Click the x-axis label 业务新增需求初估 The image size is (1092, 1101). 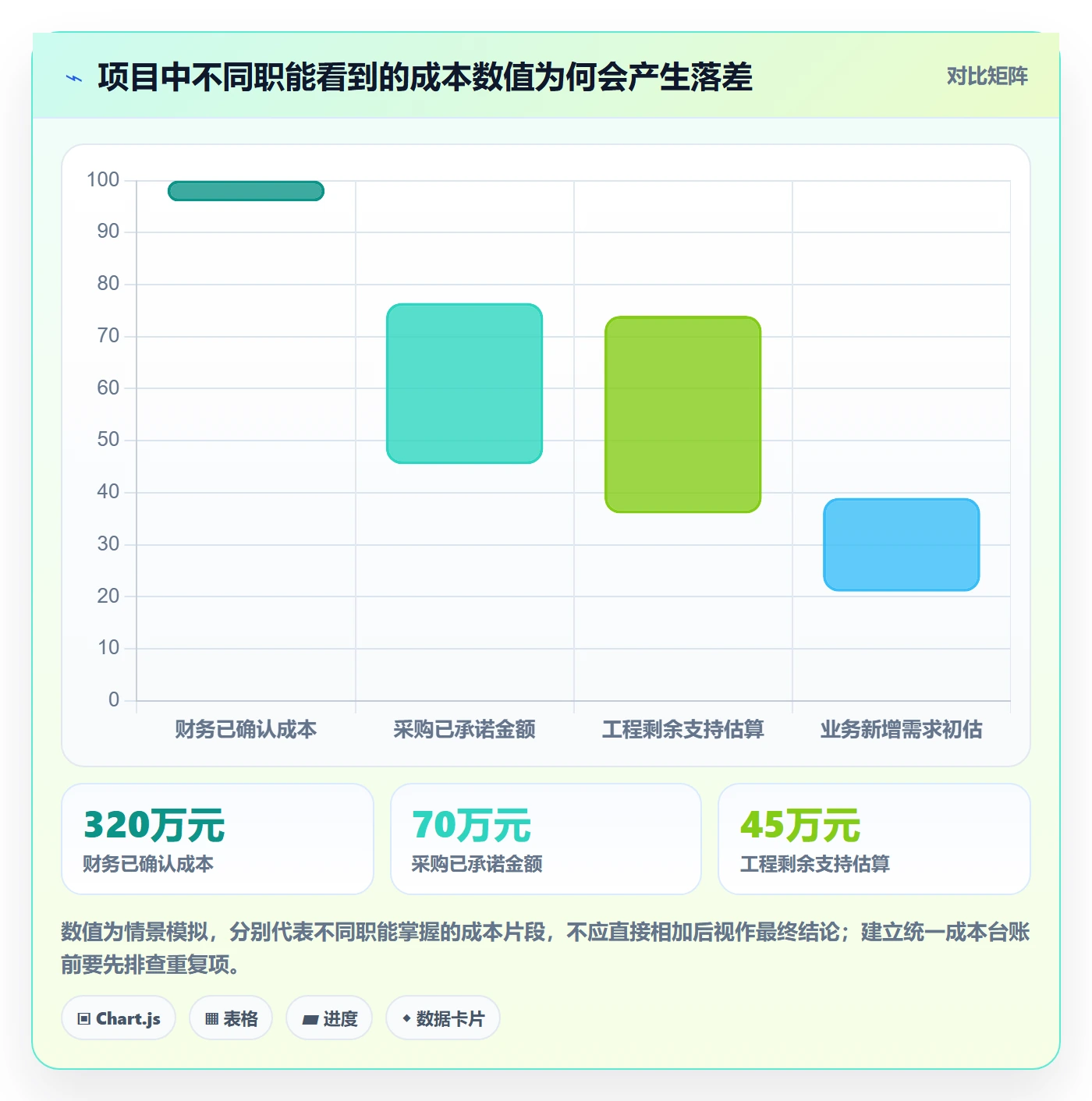901,730
